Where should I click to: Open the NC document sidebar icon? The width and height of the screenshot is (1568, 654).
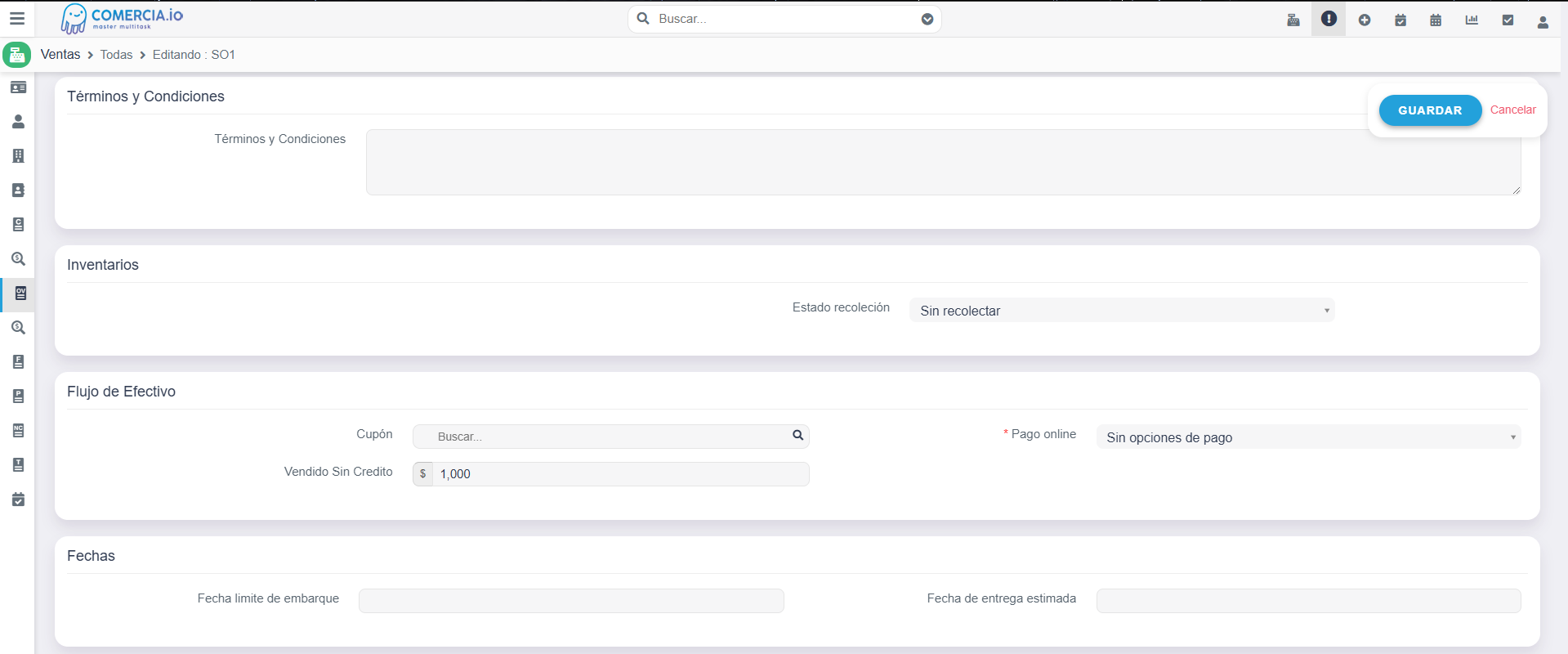tap(18, 431)
